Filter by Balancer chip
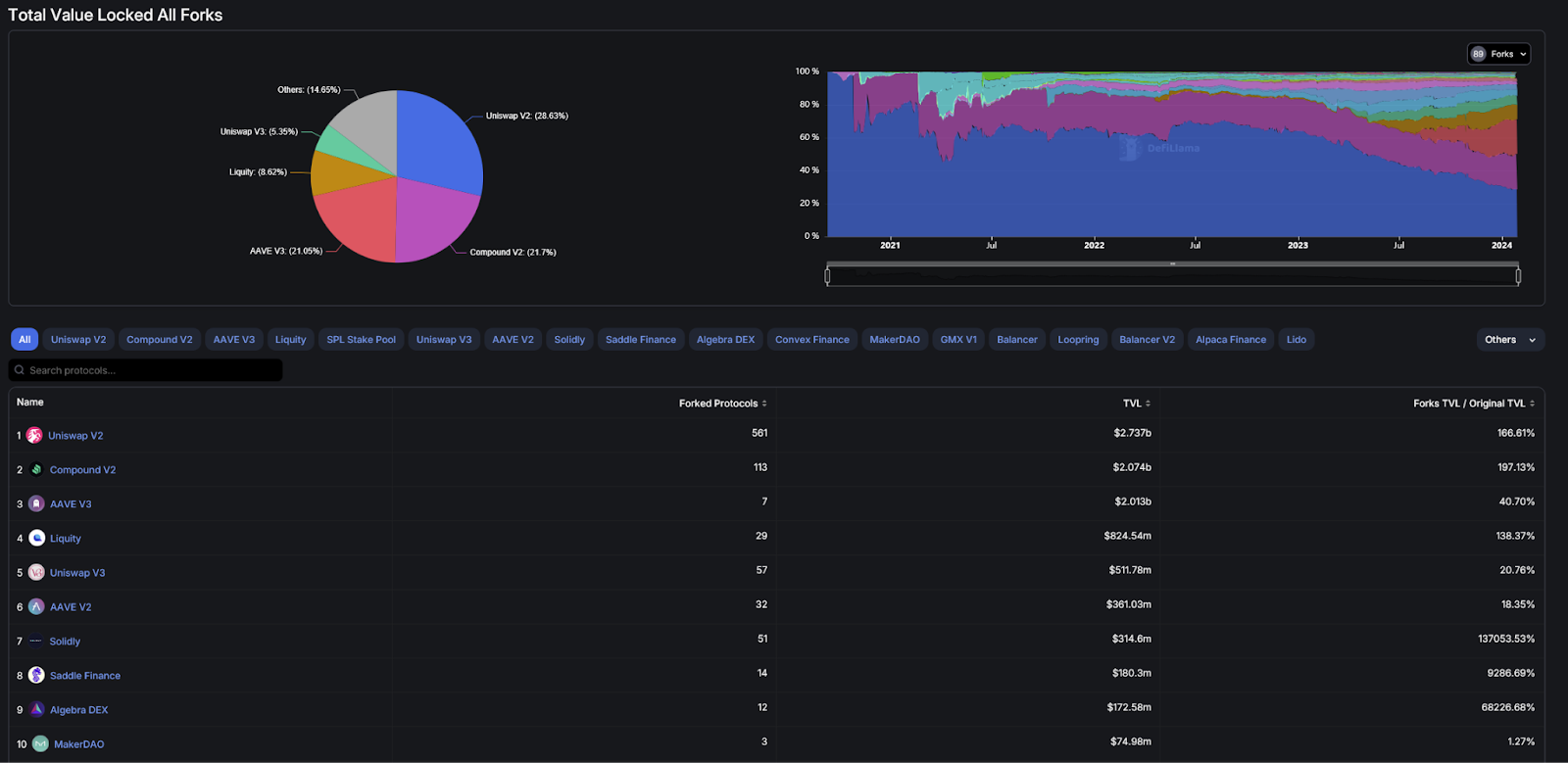This screenshot has width=1568, height=763. point(1017,340)
